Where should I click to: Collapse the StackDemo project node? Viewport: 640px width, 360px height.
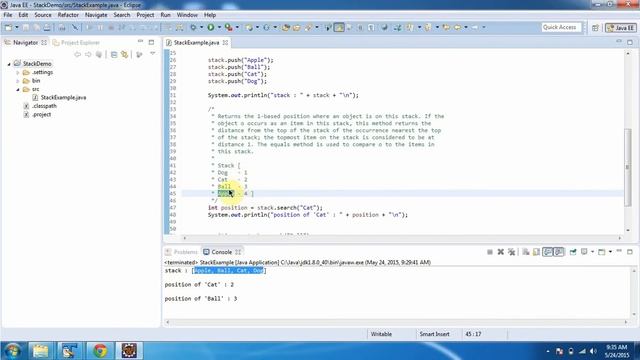click(9, 64)
